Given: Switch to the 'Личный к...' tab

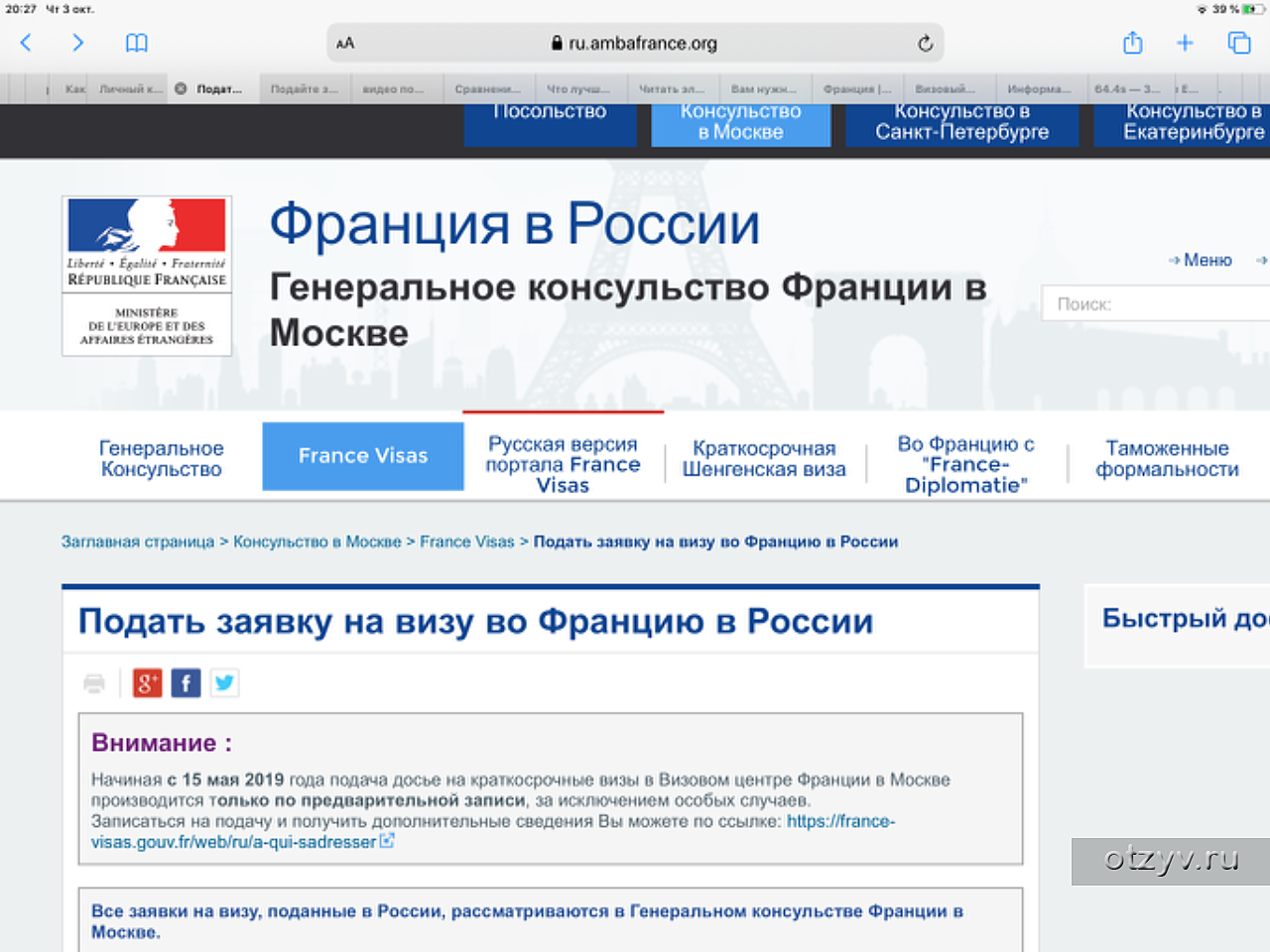Looking at the screenshot, I should (131, 89).
